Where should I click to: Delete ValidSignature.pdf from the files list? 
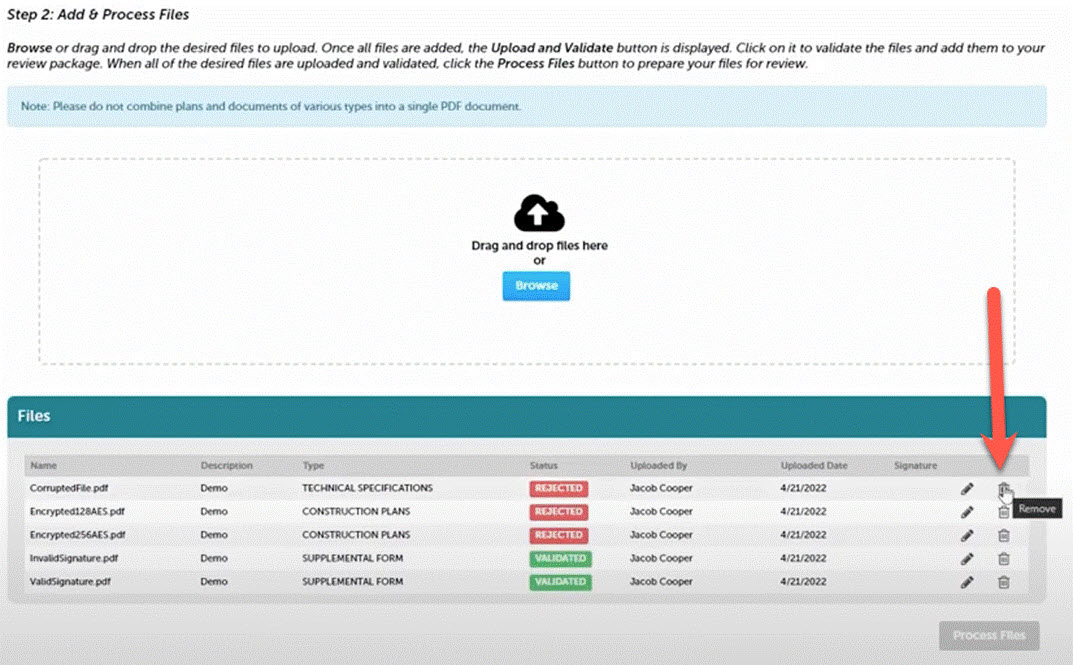point(1003,582)
